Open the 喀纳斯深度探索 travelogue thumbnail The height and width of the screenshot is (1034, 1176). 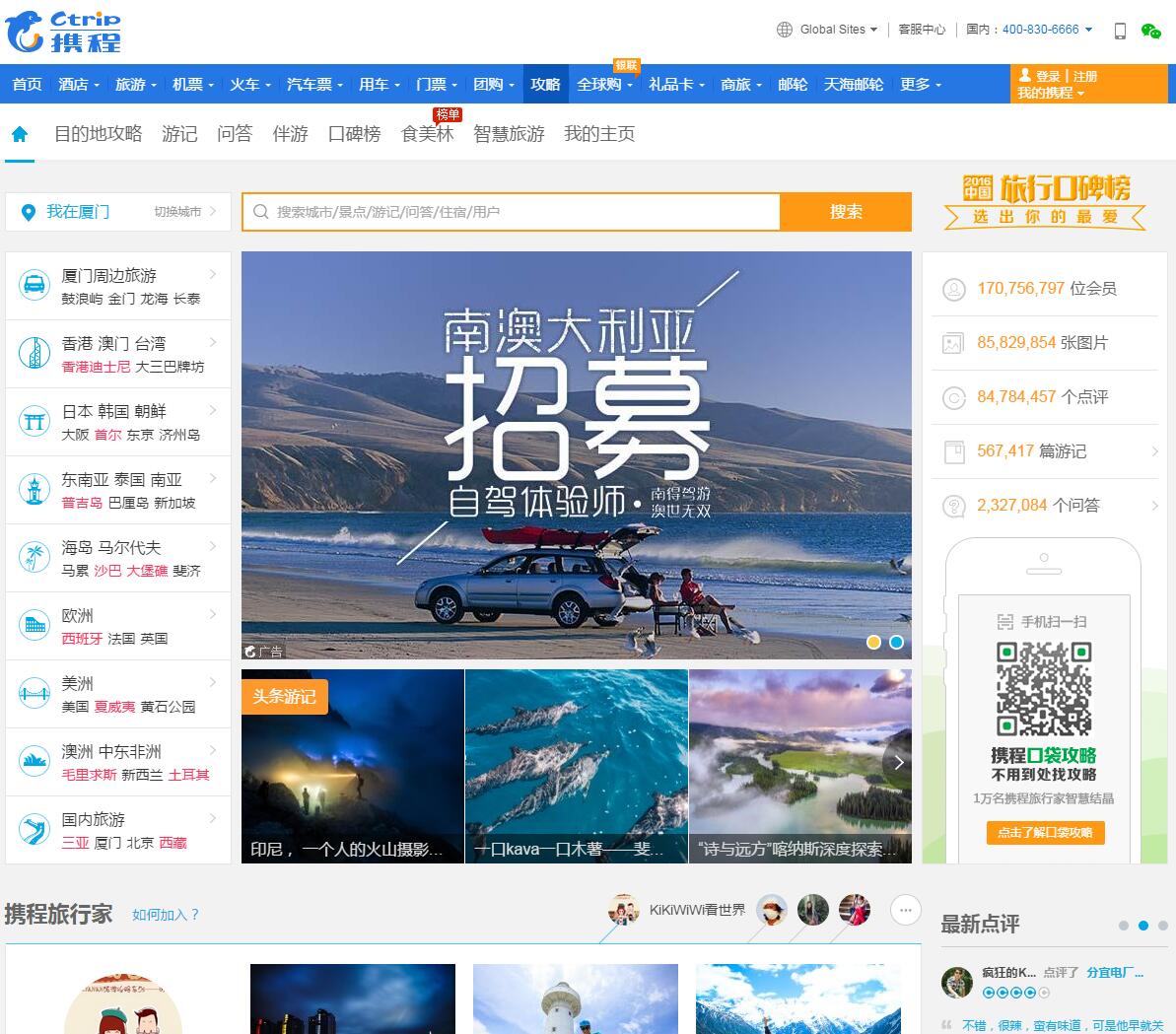[800, 766]
